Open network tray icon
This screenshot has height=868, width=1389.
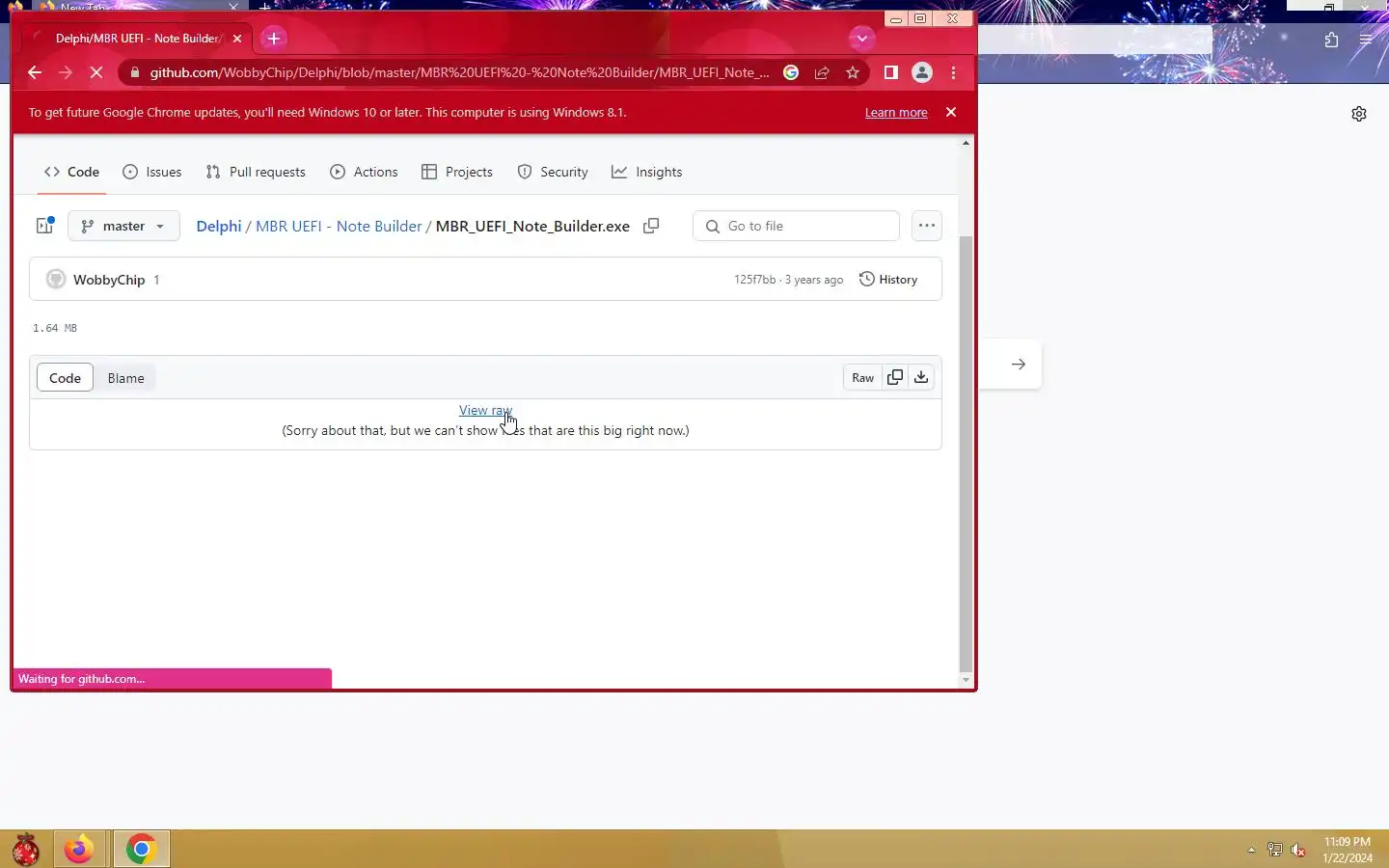1274,850
